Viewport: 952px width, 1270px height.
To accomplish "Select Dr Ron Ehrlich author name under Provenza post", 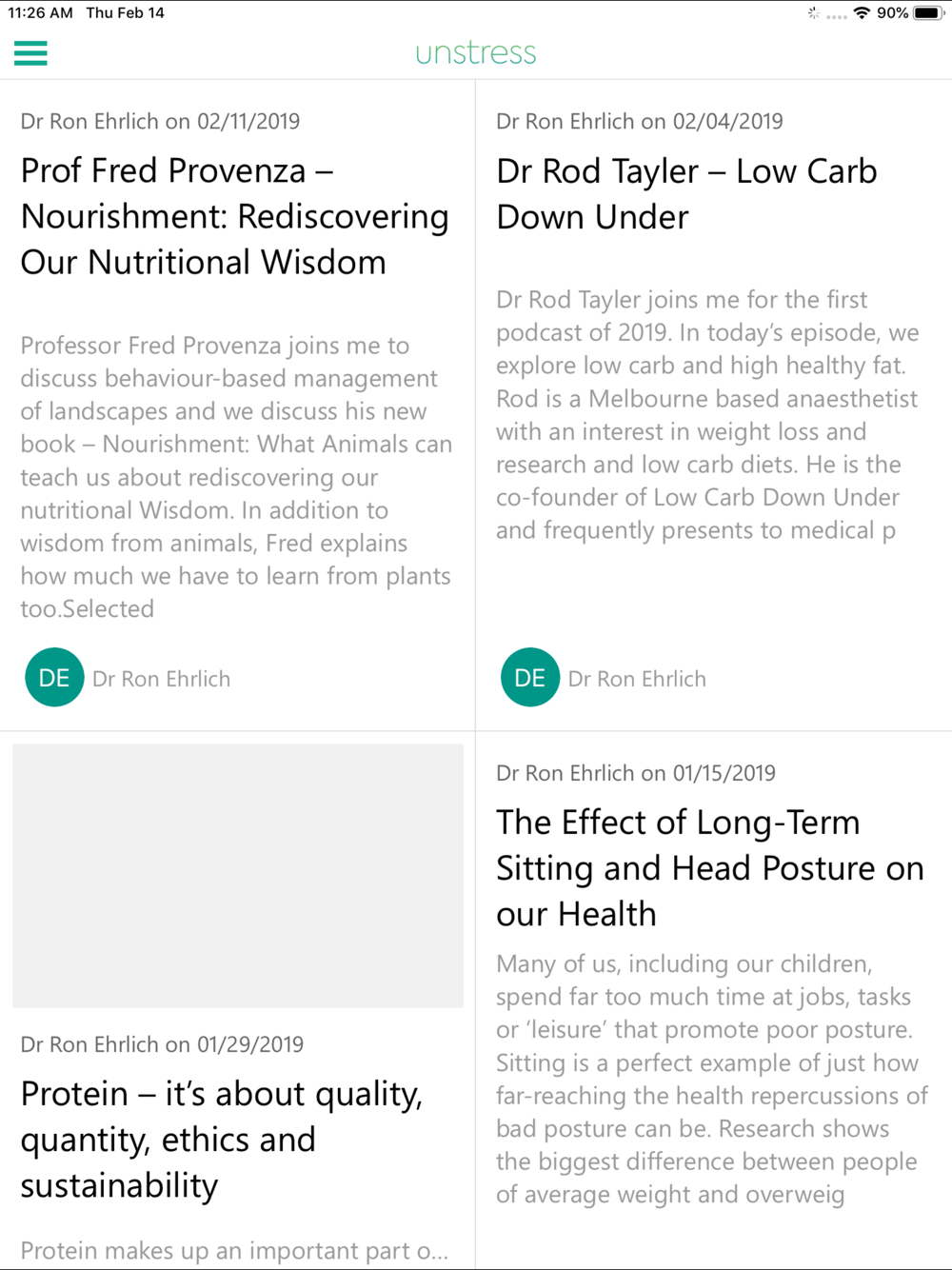I will [161, 679].
